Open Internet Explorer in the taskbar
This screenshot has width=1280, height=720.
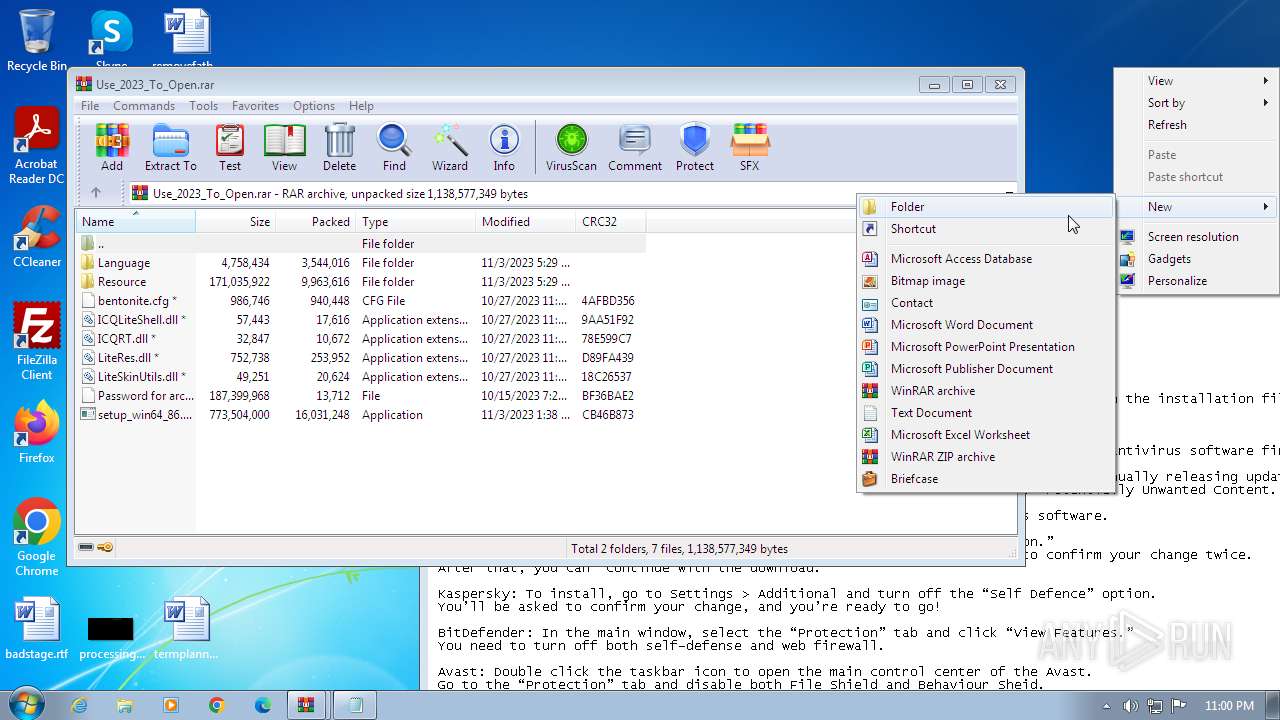coord(79,705)
